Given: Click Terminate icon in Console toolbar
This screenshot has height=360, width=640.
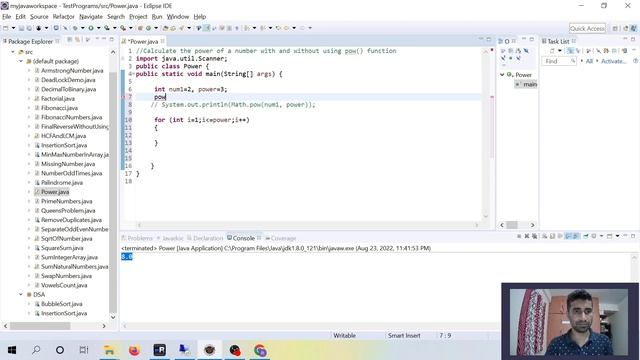Looking at the screenshot, I should click(519, 236).
